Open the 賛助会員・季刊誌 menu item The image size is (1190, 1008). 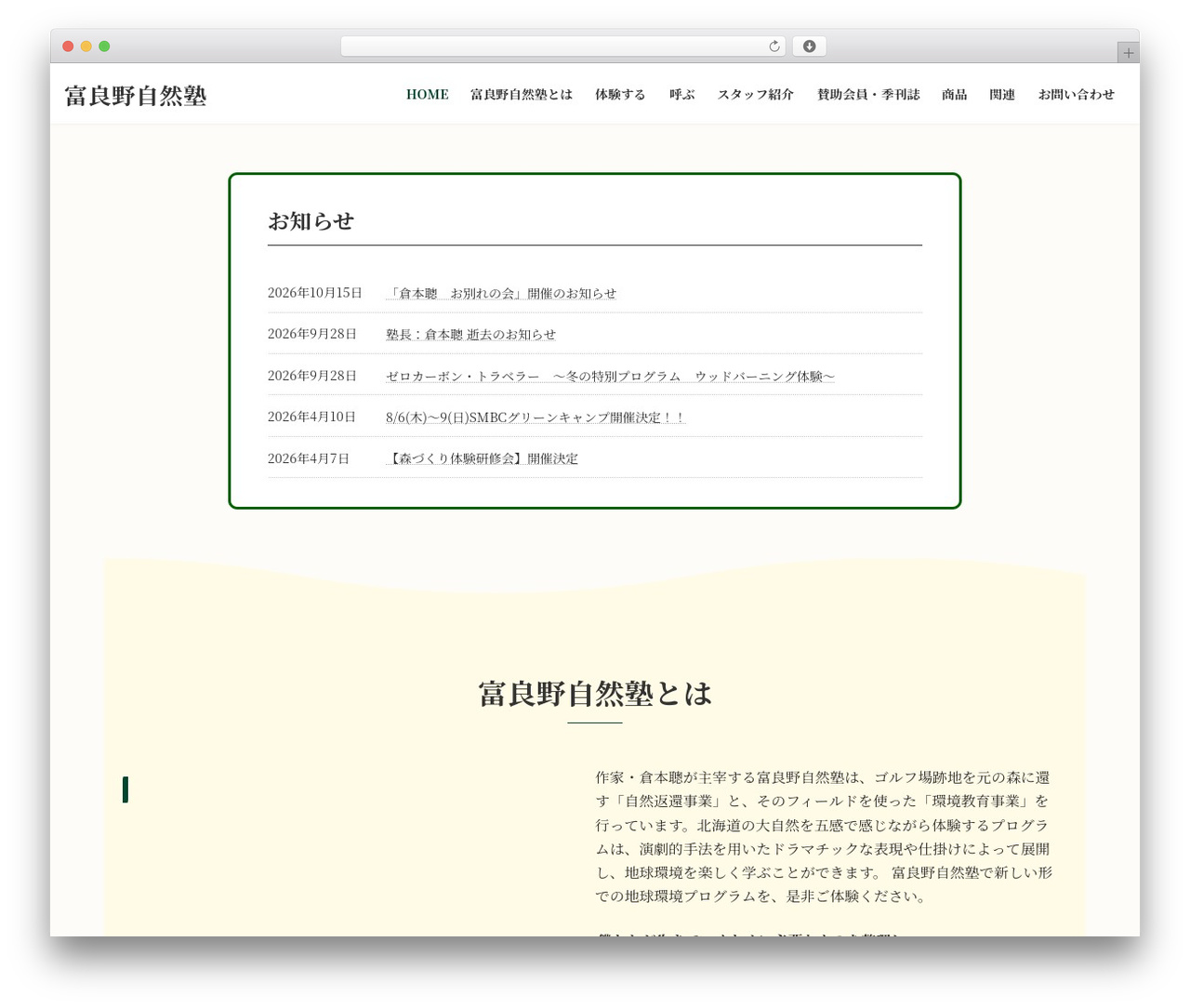[x=868, y=94]
